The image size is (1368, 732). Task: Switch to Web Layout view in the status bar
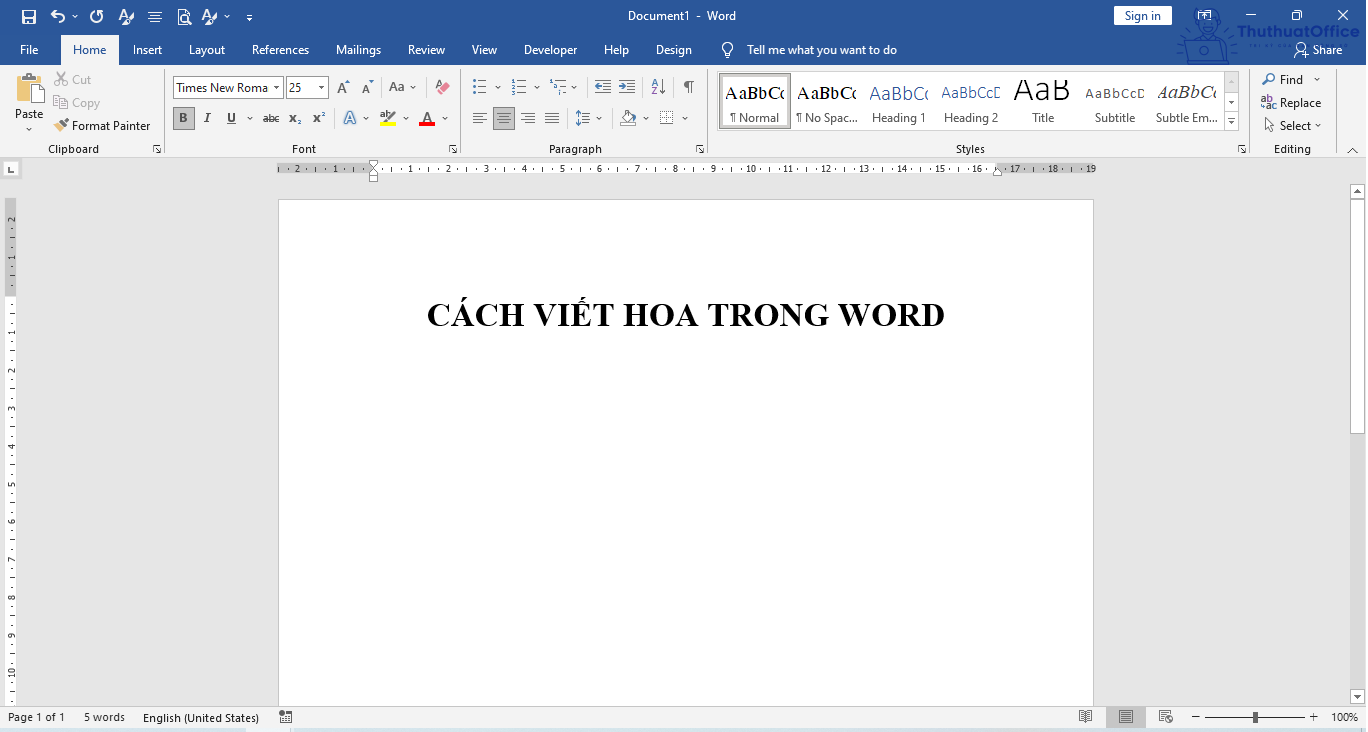coord(1165,717)
